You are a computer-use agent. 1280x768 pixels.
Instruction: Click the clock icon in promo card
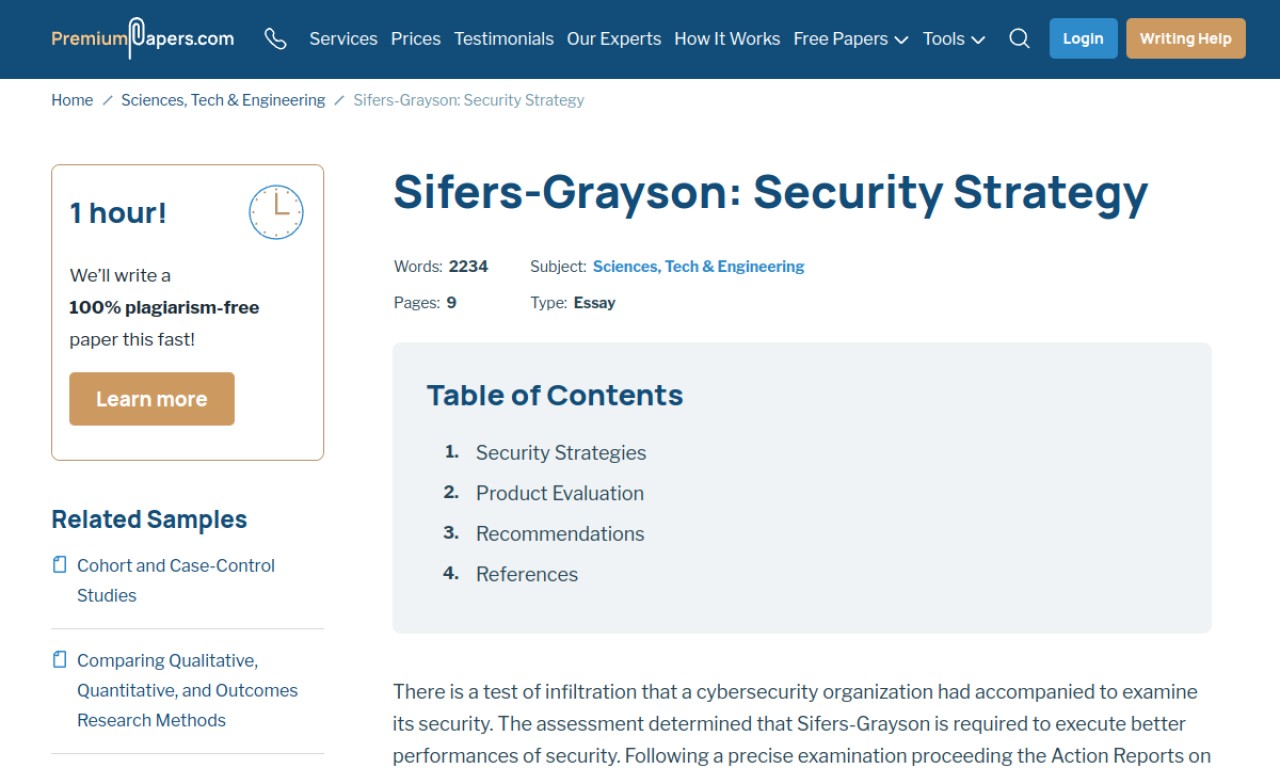[276, 212]
